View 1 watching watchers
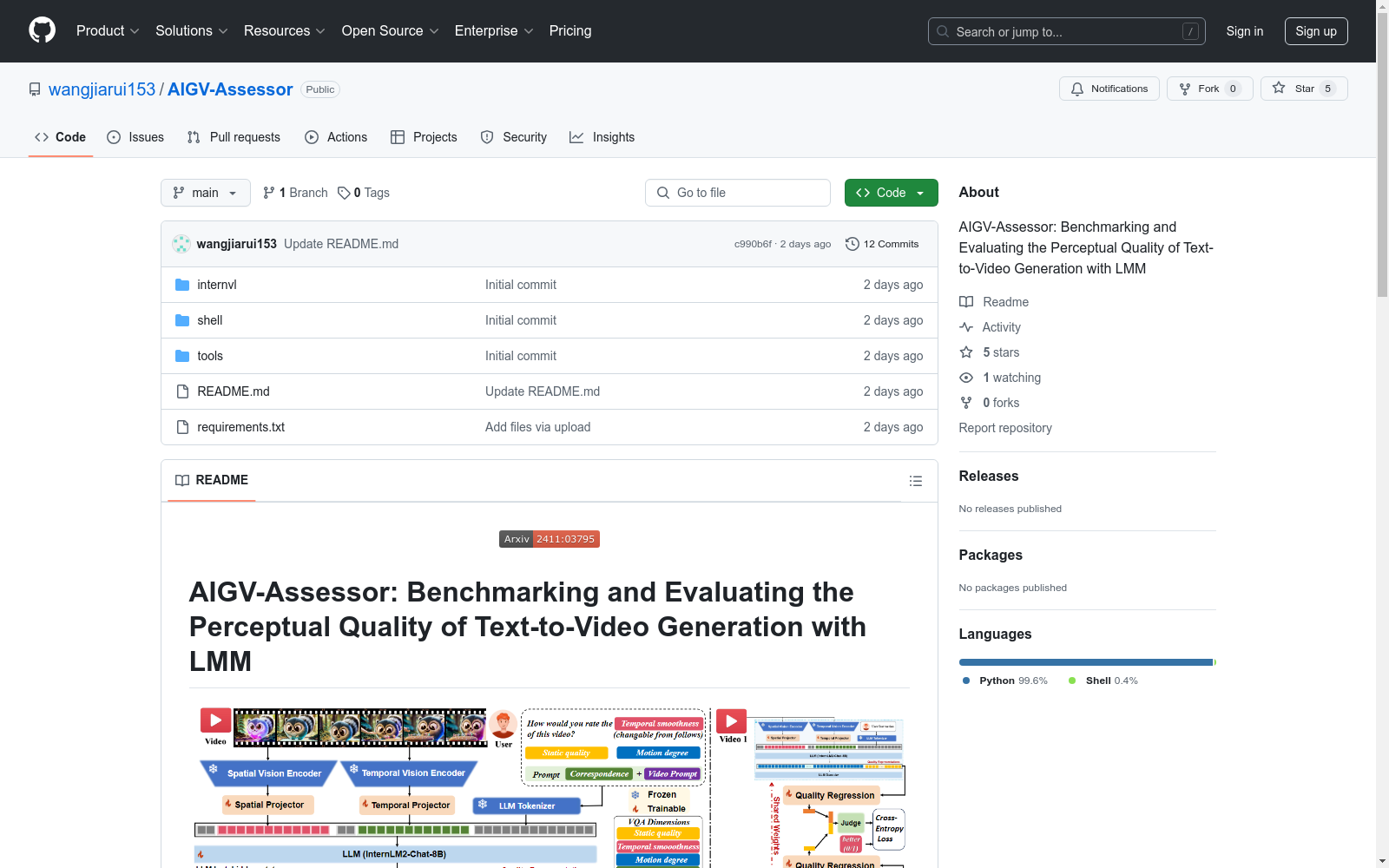1389x868 pixels. pyautogui.click(x=1000, y=378)
